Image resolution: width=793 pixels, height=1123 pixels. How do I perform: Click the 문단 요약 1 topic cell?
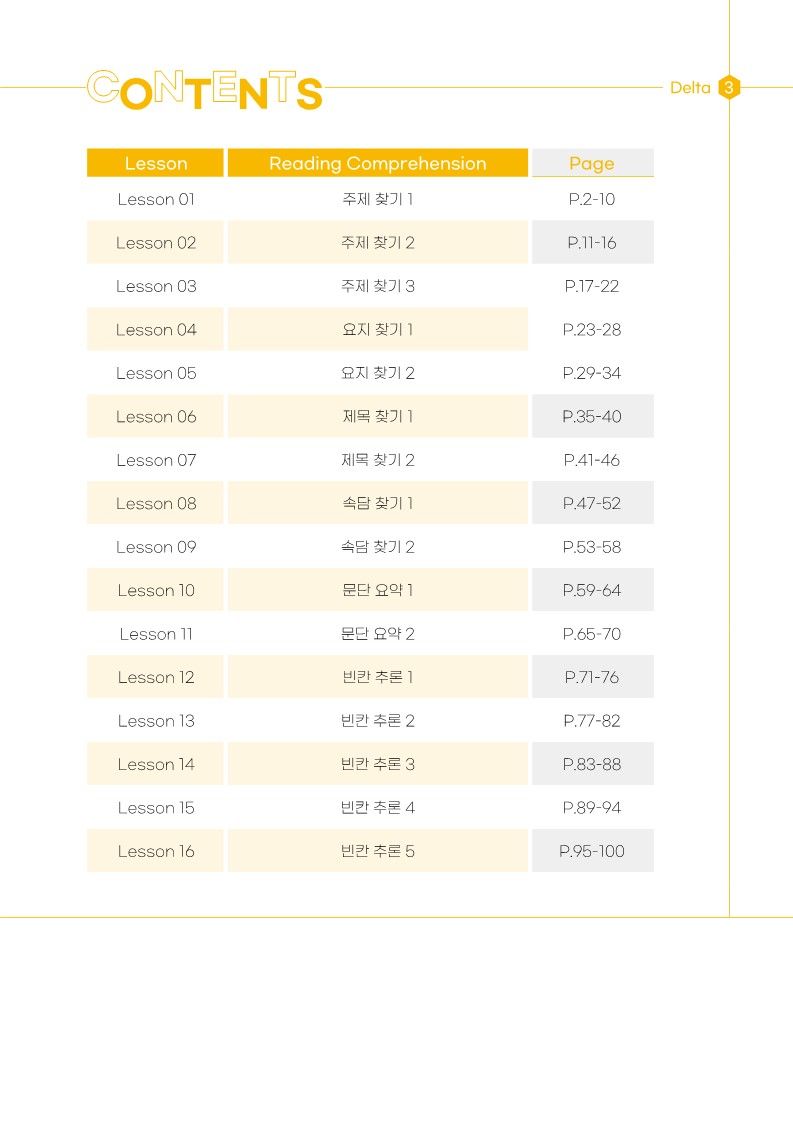(x=378, y=591)
